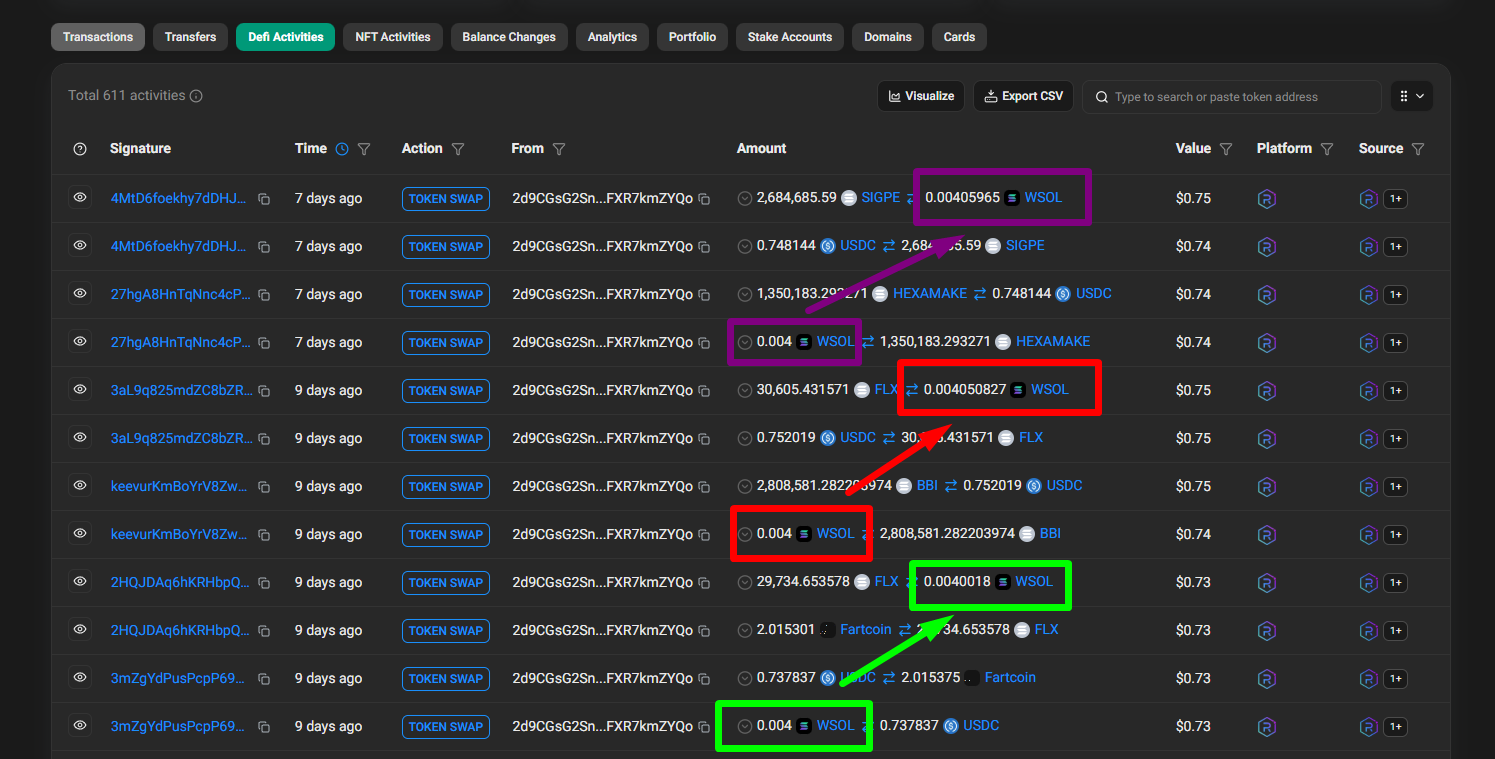Open the column layout dropdown

coord(1412,96)
